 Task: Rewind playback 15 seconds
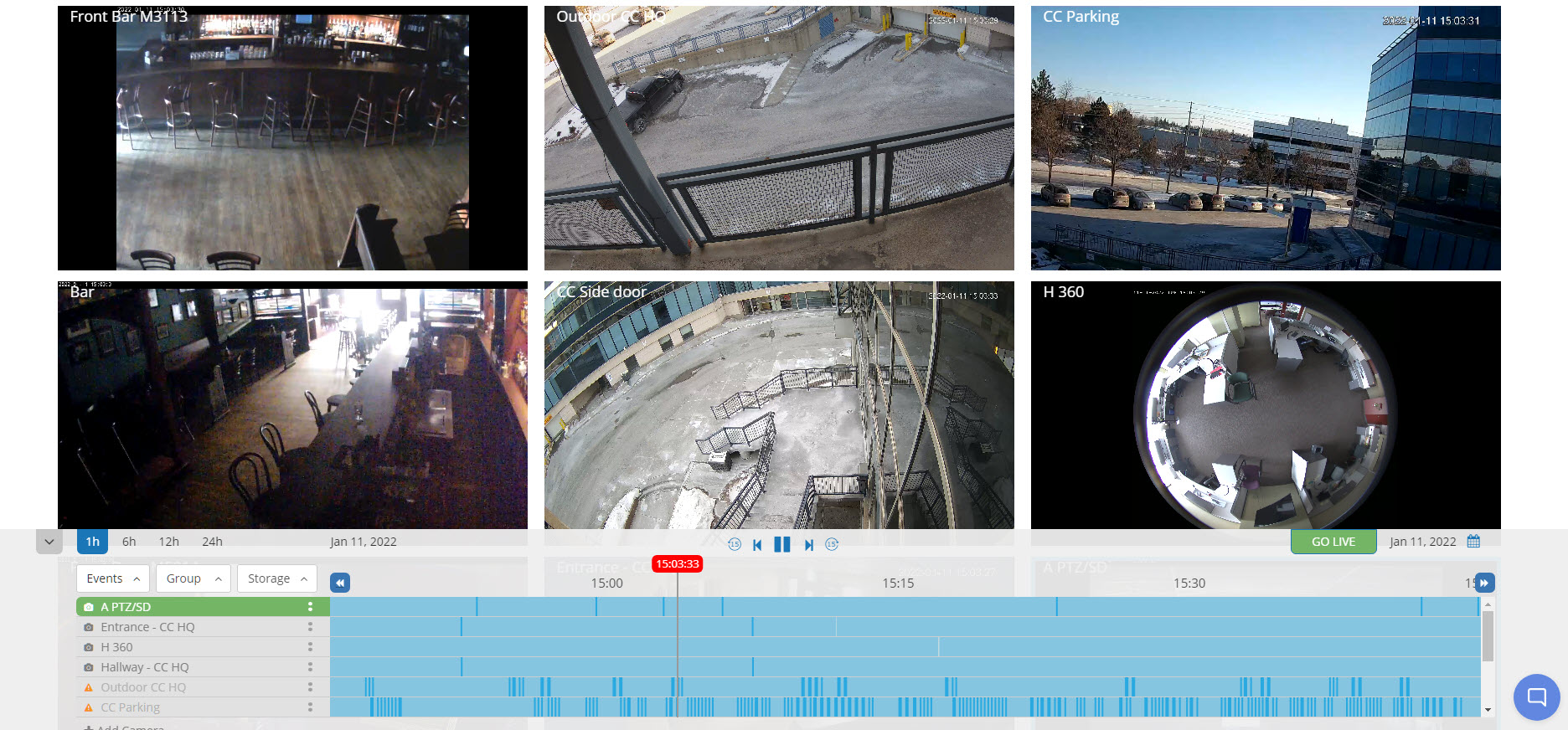coord(735,544)
